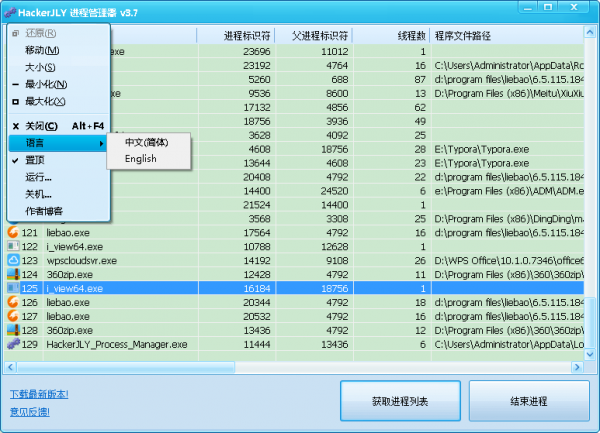
Task: Open the 意见反馈! link
Action: click(x=30, y=412)
